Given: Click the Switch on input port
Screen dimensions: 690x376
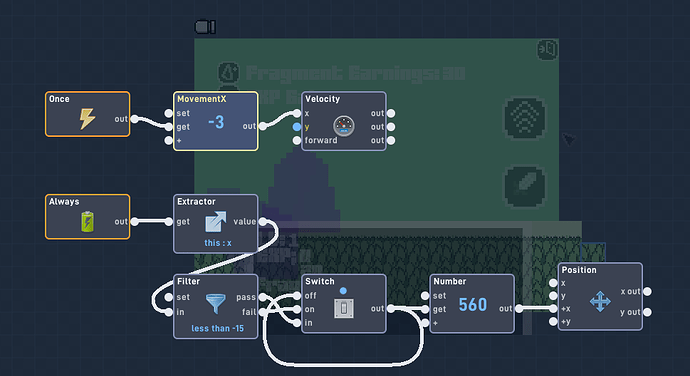Looking at the screenshot, I should [297, 310].
